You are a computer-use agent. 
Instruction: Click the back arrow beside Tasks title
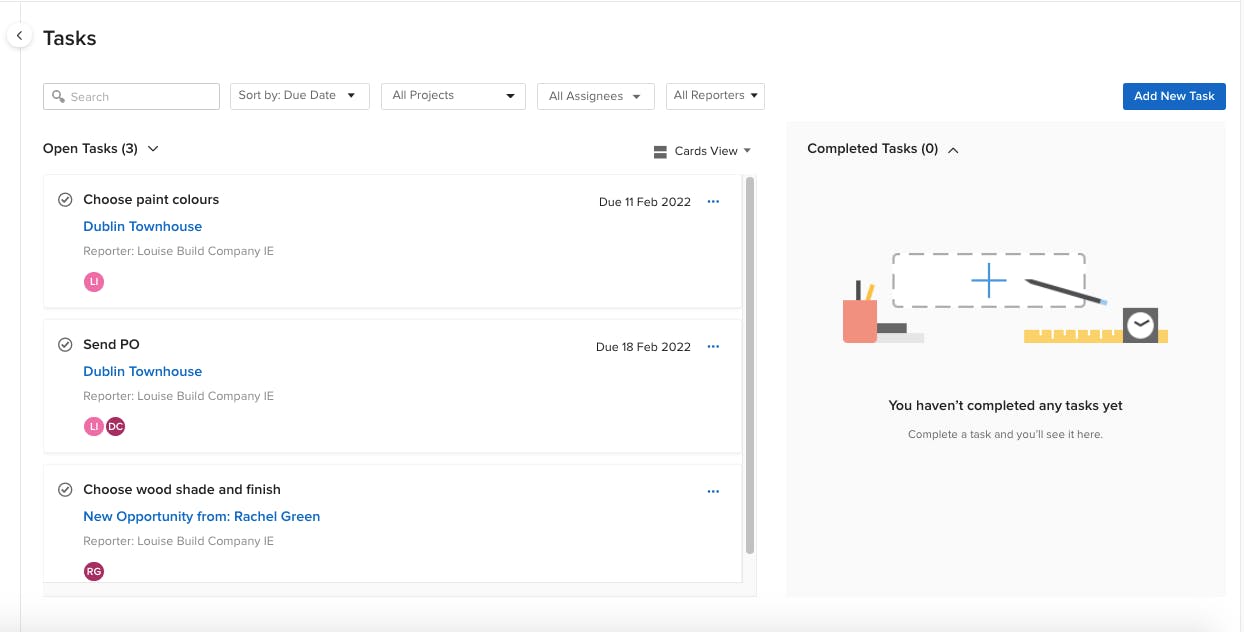pyautogui.click(x=19, y=36)
